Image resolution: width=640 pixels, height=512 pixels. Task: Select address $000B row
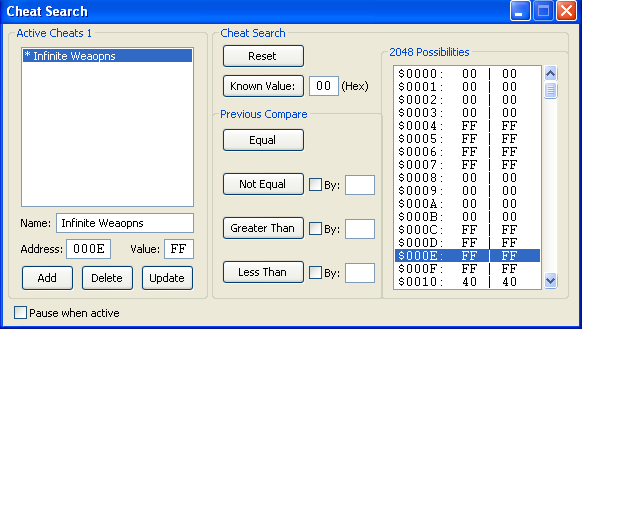click(467, 217)
